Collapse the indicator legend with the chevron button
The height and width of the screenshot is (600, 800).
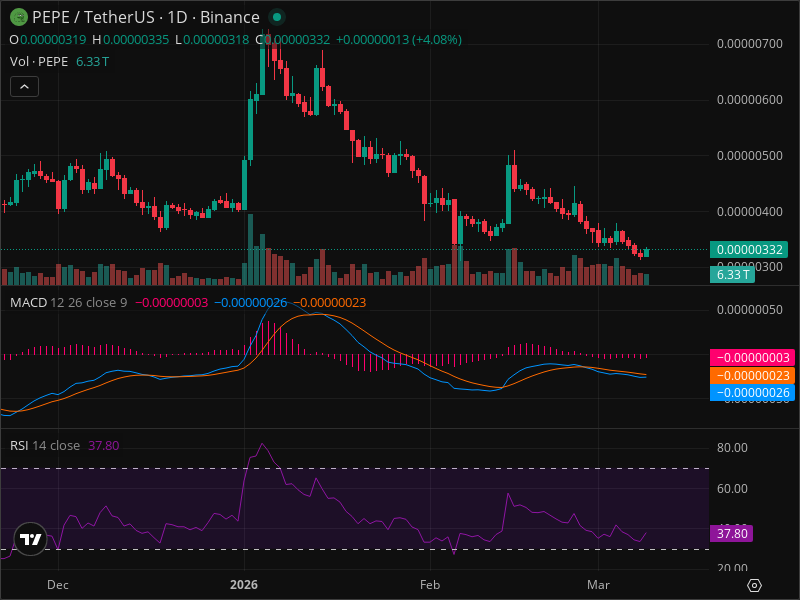click(x=24, y=87)
